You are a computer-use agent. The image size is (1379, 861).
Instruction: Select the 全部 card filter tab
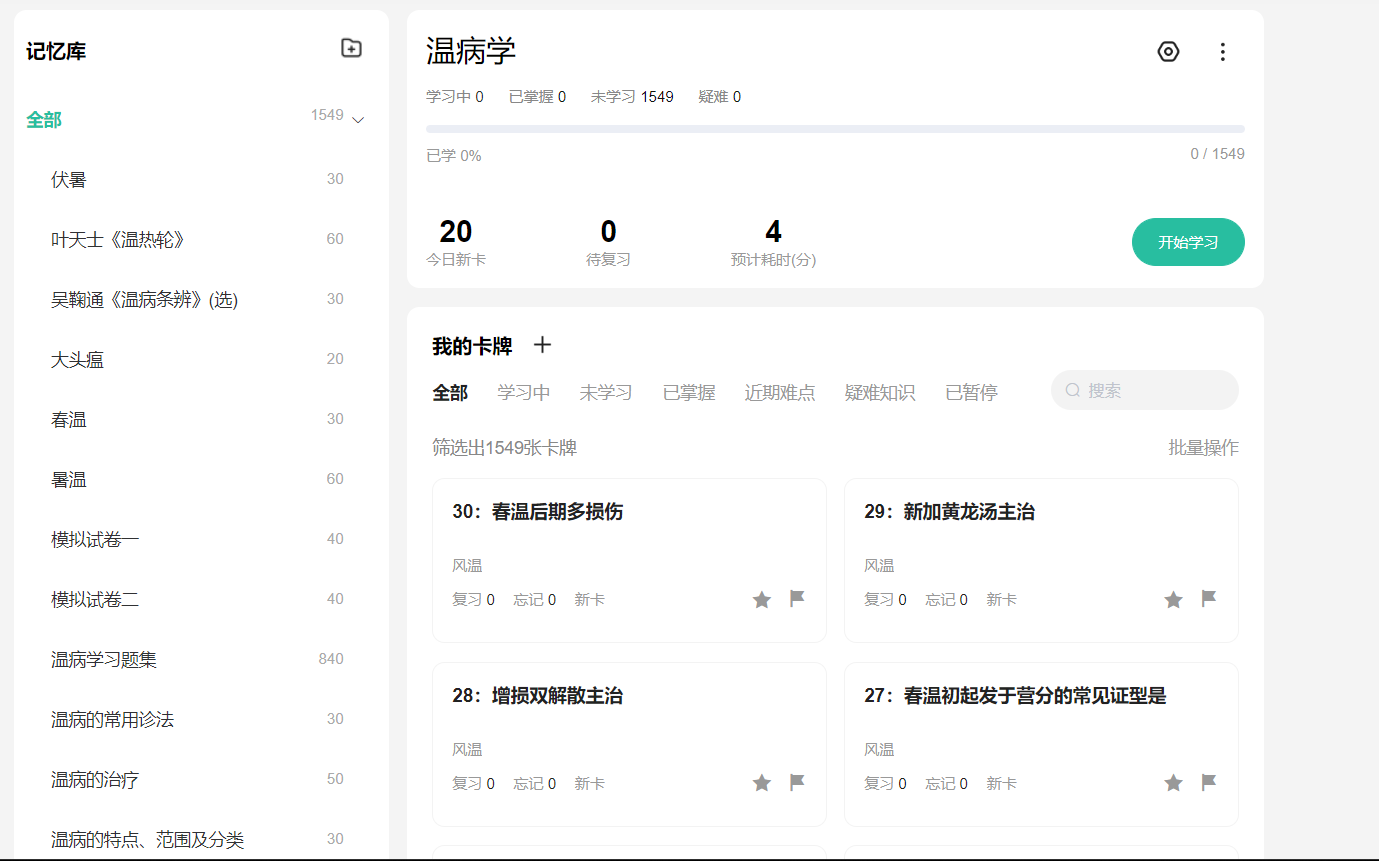[x=450, y=393]
